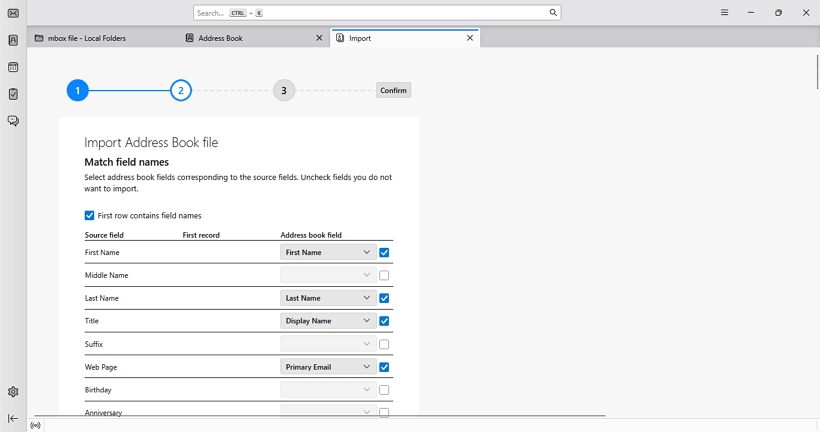This screenshot has width=820, height=432.
Task: Open the Chat space in sidebar
Action: (x=13, y=121)
